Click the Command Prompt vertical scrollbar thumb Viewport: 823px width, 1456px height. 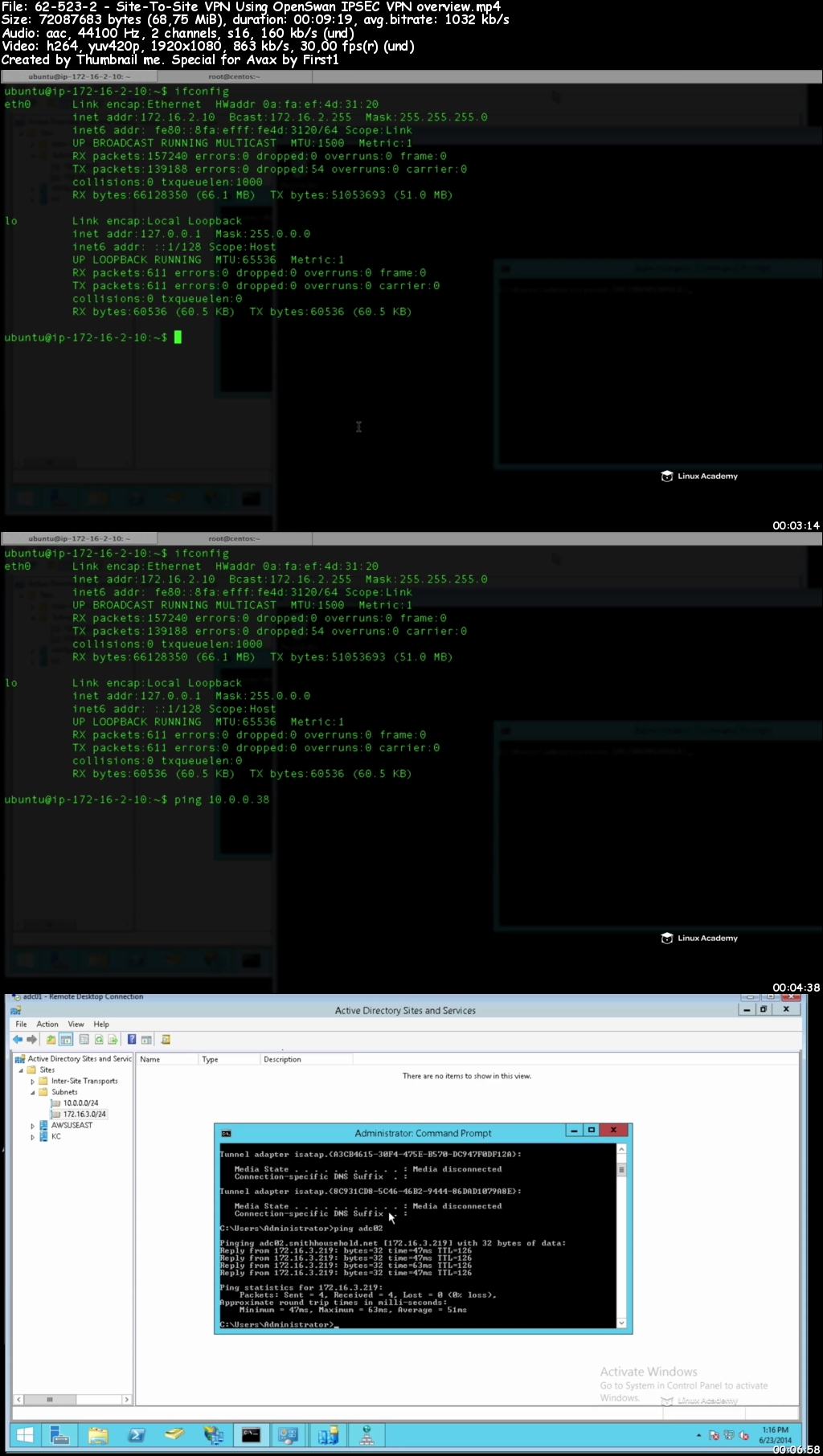tap(621, 1170)
